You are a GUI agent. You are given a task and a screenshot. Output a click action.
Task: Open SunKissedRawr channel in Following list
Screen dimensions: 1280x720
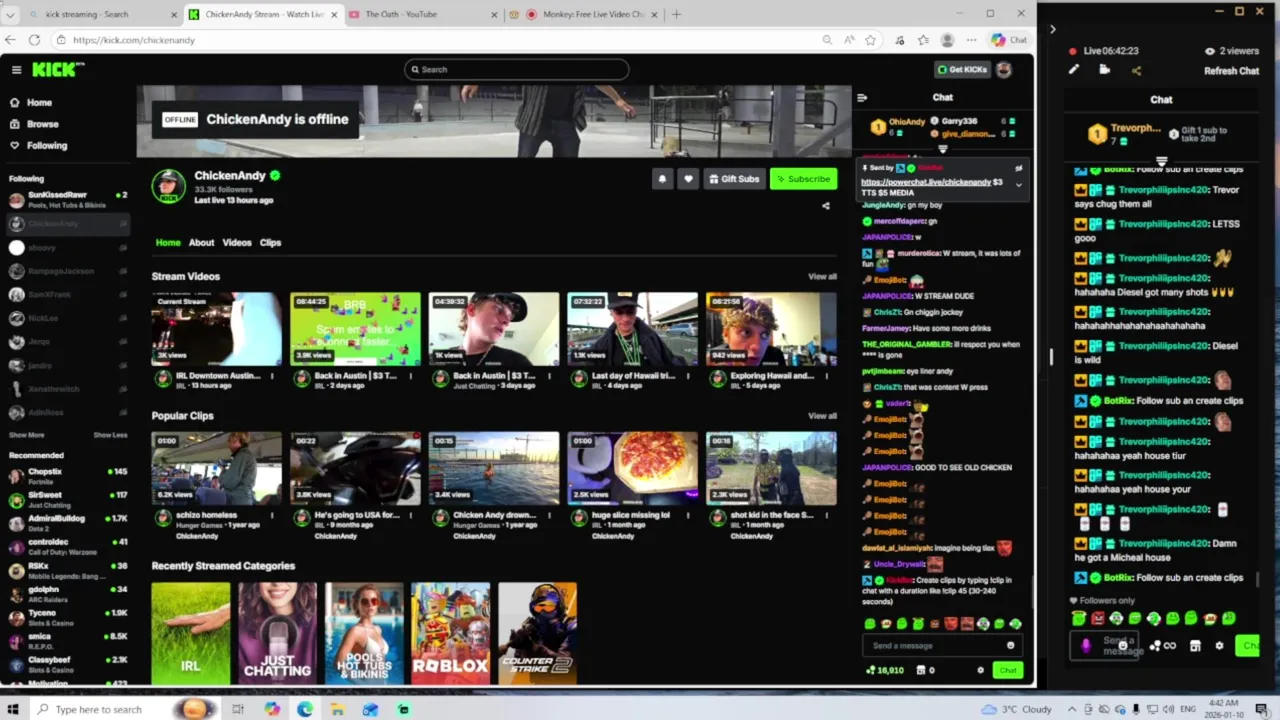coord(68,199)
